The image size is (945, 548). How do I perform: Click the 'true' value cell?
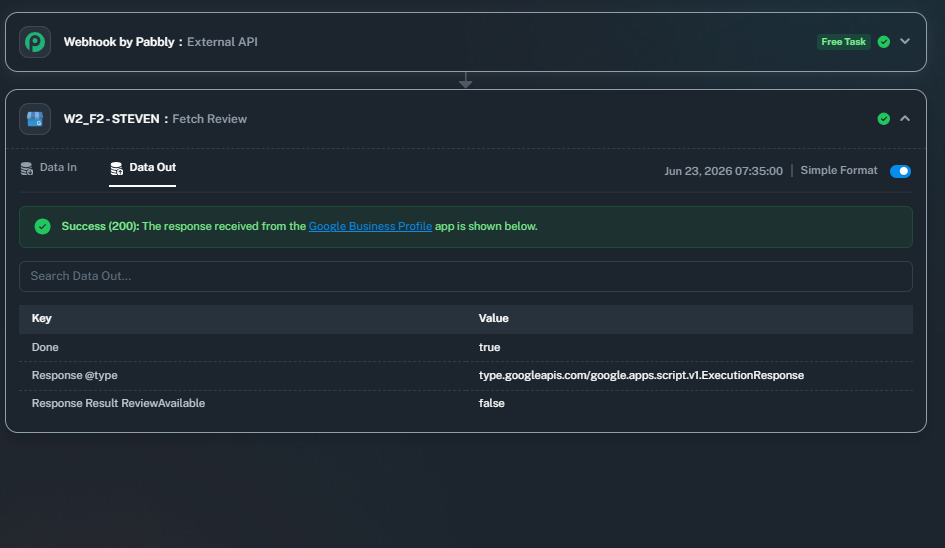pos(489,347)
